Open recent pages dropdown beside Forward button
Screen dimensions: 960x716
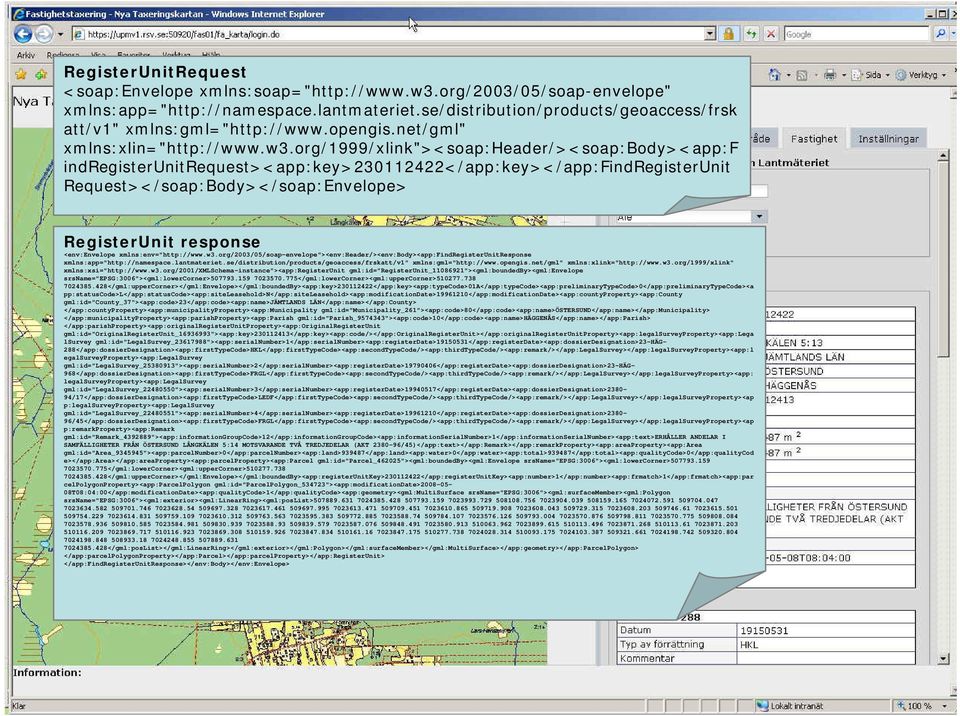click(60, 35)
